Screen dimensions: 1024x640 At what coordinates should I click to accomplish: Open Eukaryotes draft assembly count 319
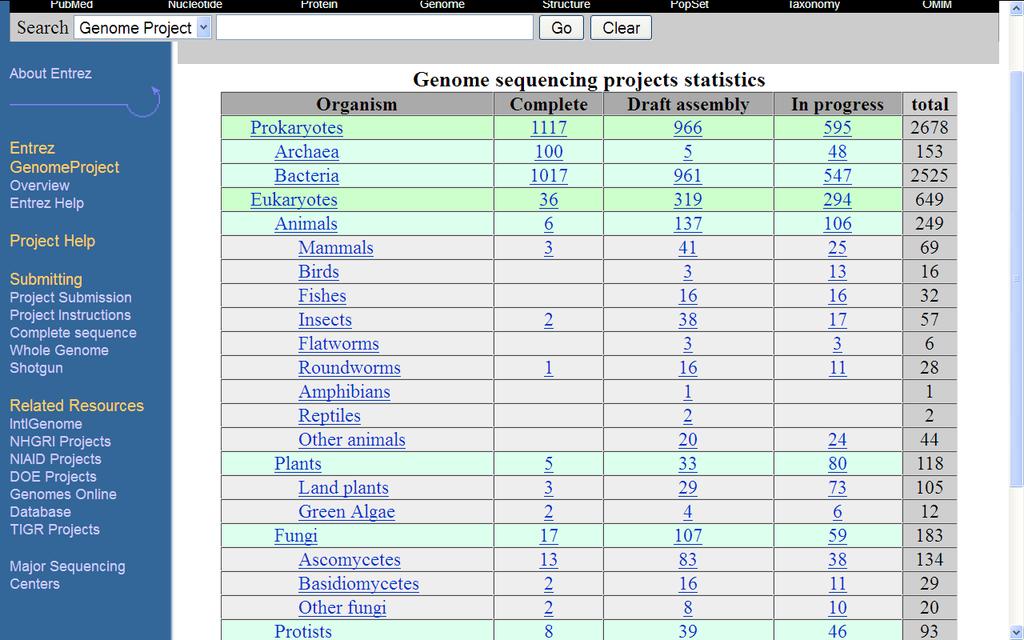pyautogui.click(x=688, y=200)
